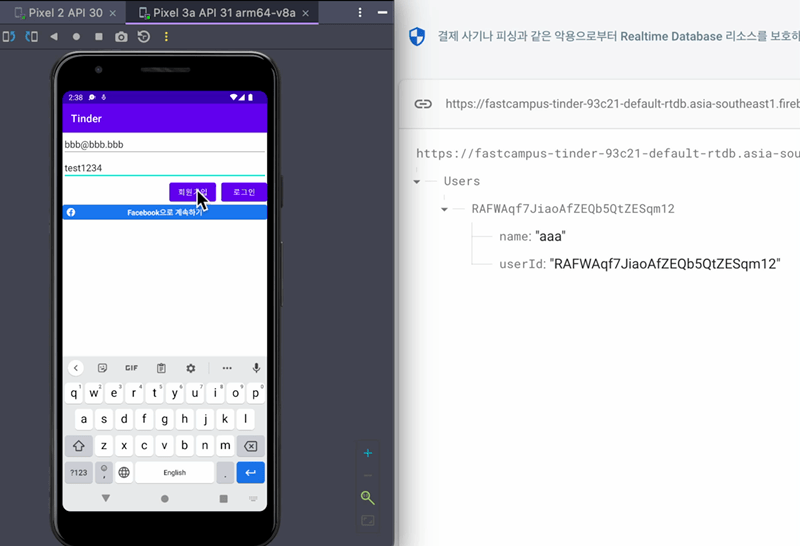
Task: Open keyboard clipboard icon
Action: tap(161, 368)
